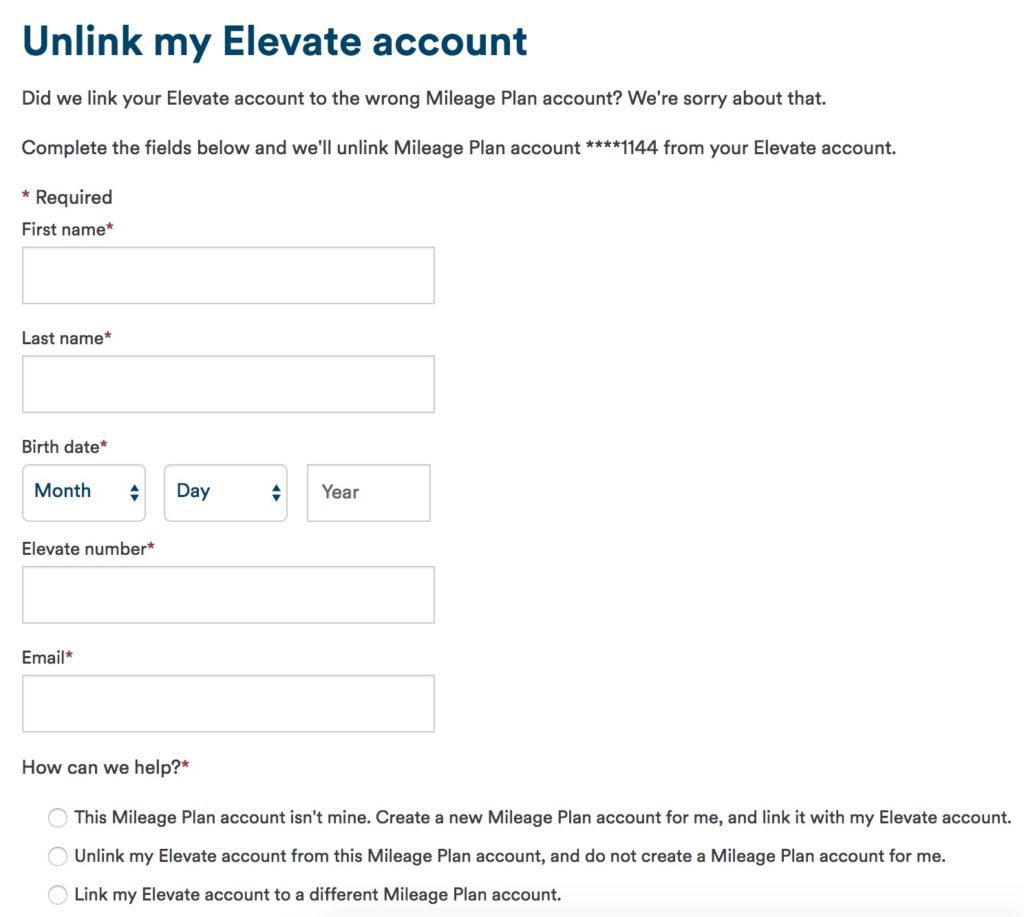Click the "Birth date" label text
Screen dimensions: 1024x917
[x=61, y=447]
